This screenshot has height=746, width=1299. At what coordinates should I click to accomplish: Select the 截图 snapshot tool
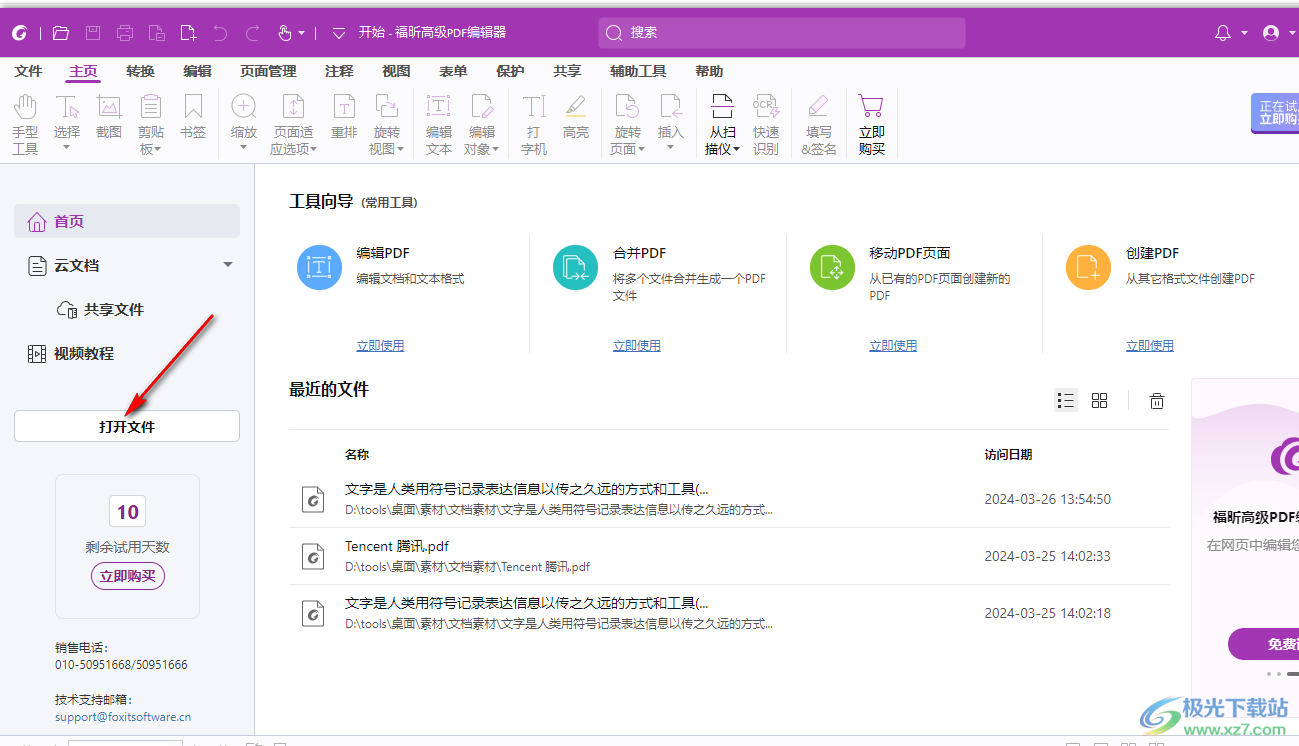click(109, 118)
